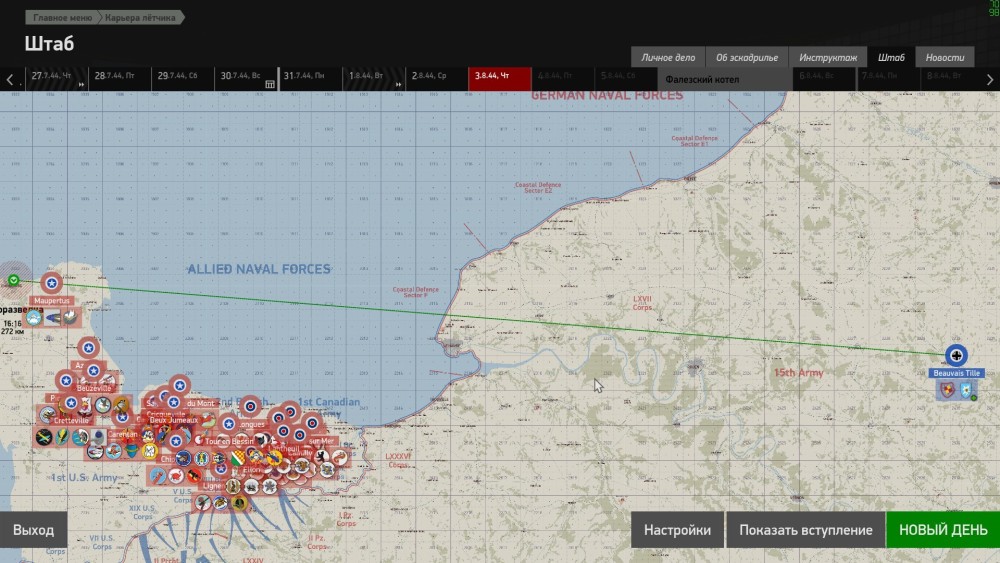This screenshot has height=563, width=1000.
Task: Click the fast-forward icon on 27.7.44 date
Action: (80, 84)
